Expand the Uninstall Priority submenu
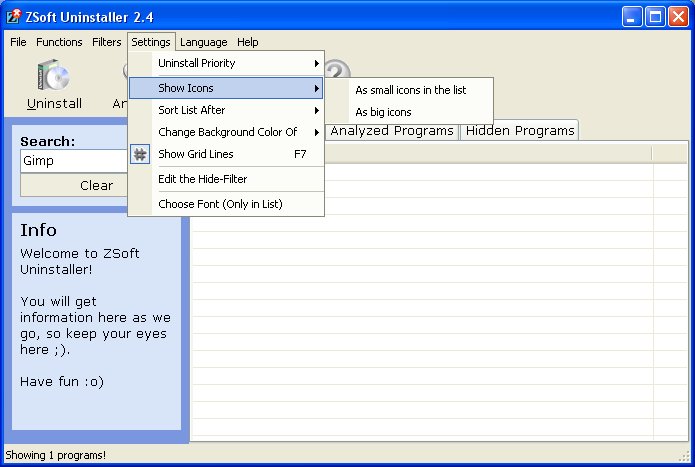Image resolution: width=695 pixels, height=467 pixels. 226,63
